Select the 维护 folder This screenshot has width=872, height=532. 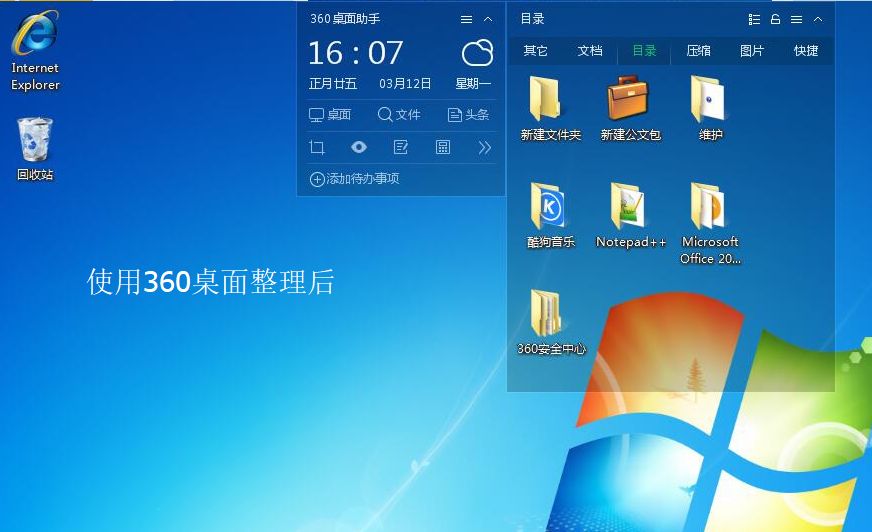pos(710,108)
